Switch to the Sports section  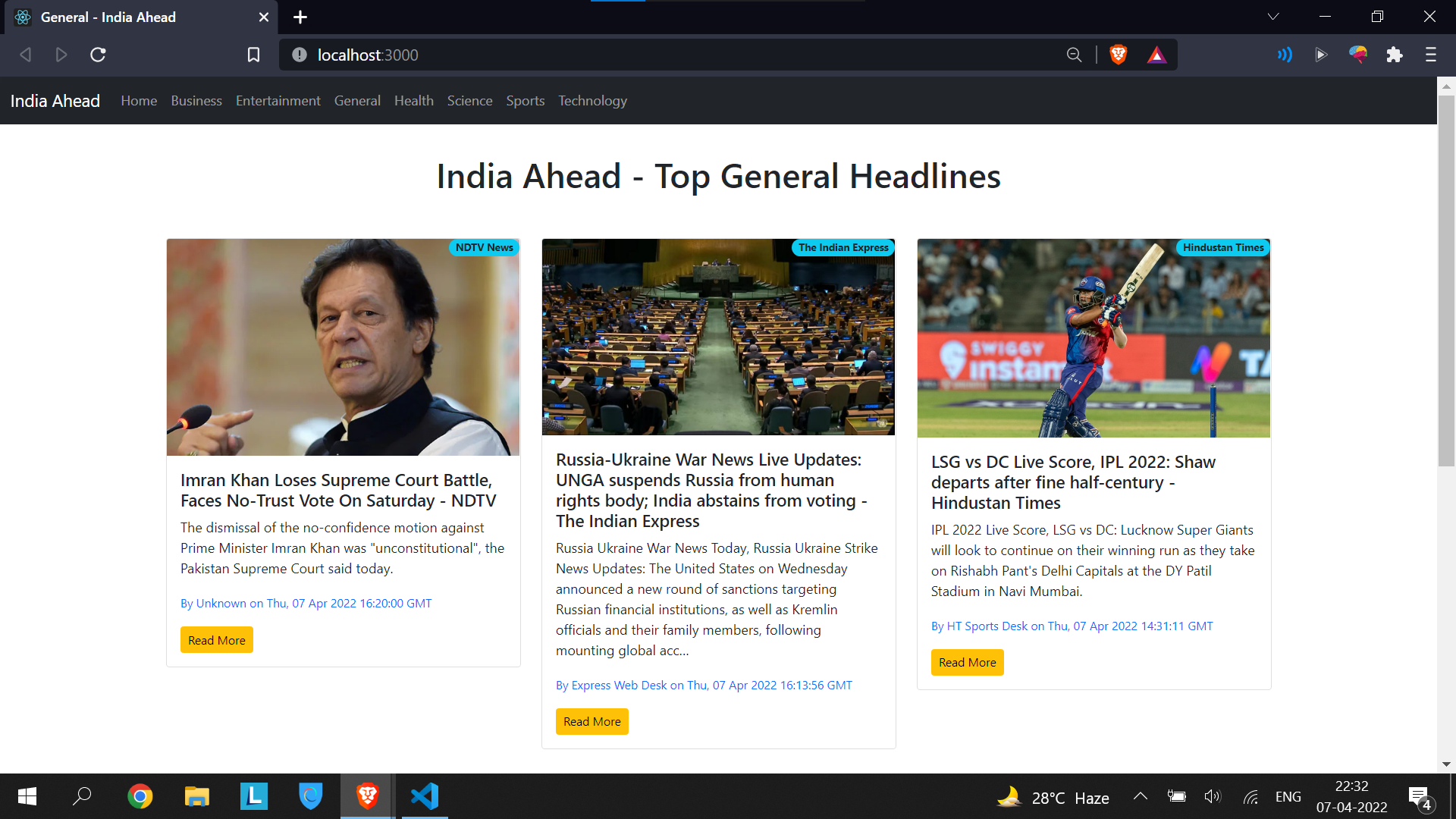[525, 100]
